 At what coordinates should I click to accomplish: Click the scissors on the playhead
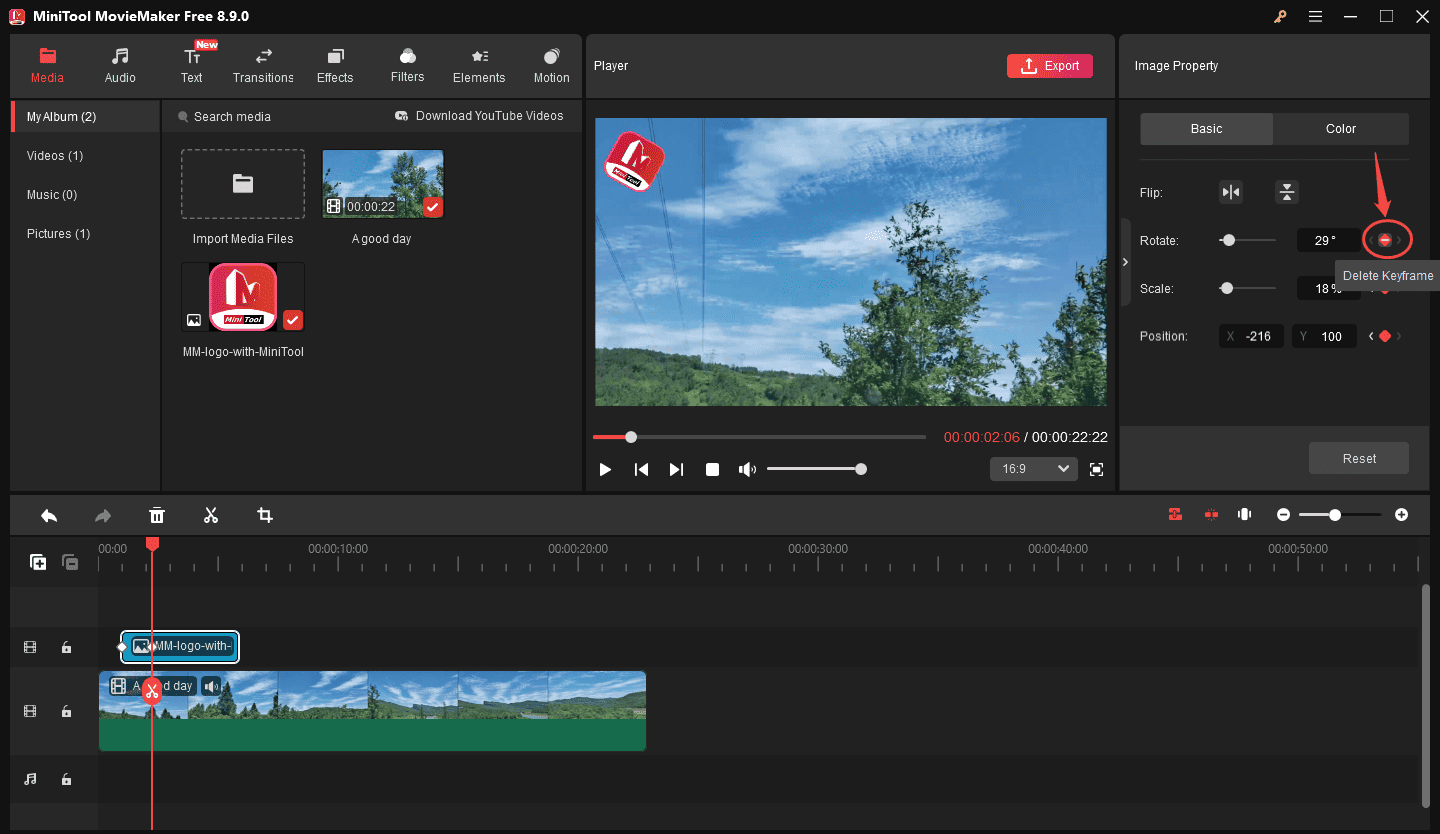click(151, 691)
